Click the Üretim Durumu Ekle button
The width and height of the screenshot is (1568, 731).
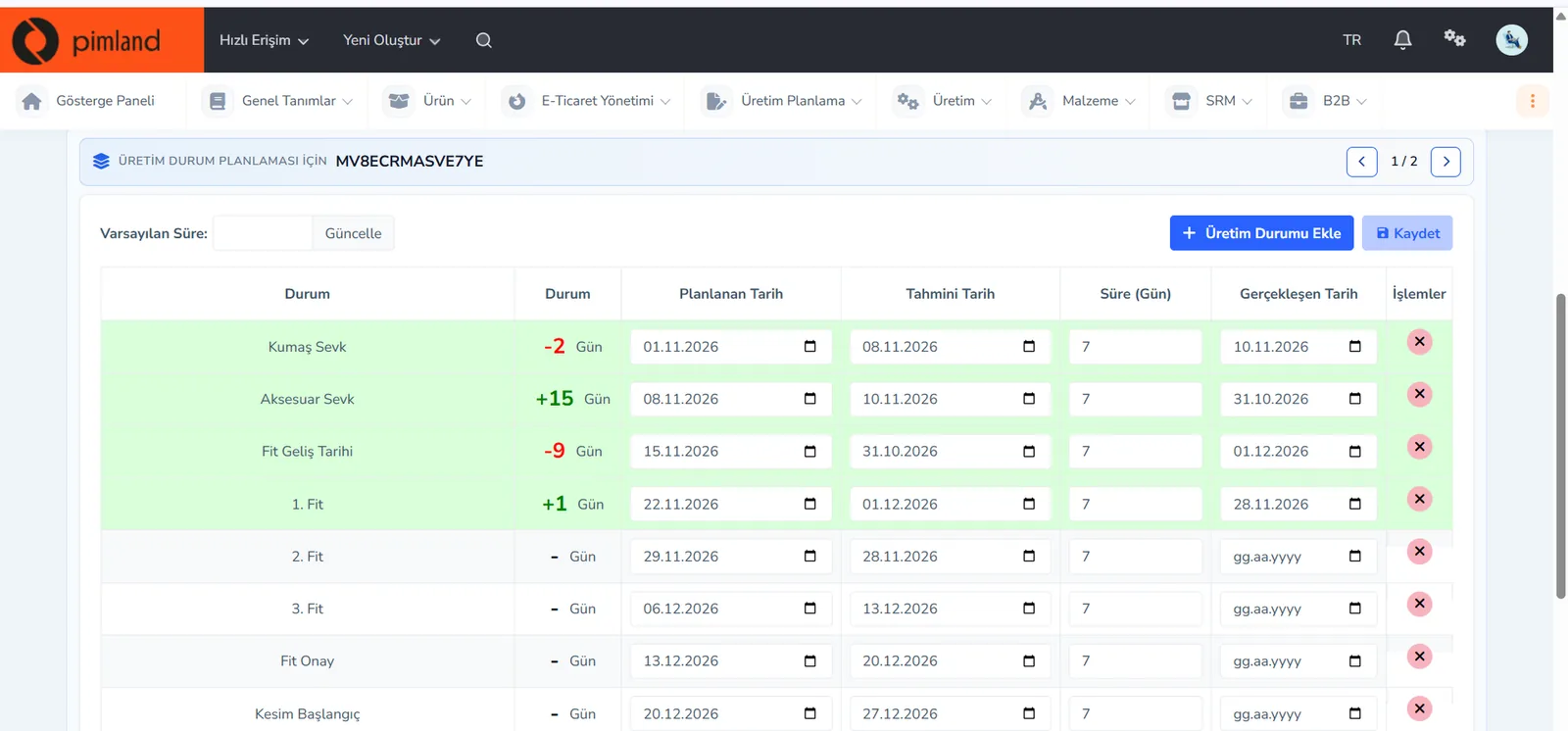pos(1261,233)
